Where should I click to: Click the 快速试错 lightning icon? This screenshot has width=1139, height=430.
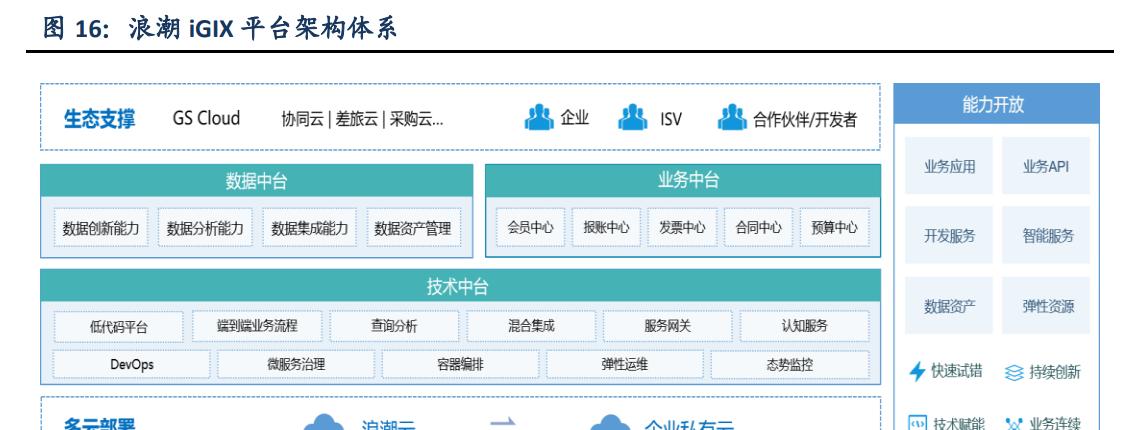click(917, 372)
